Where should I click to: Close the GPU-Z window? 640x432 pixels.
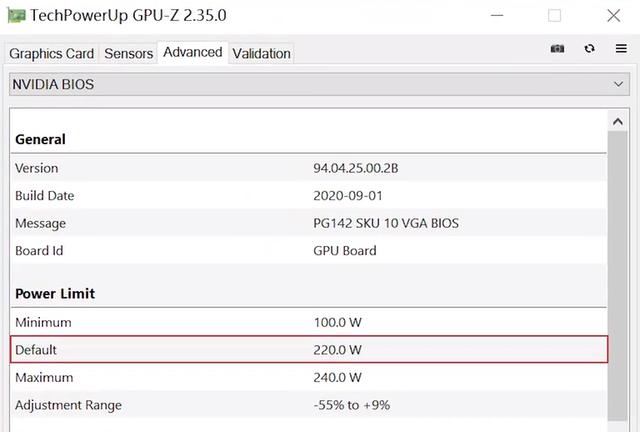click(x=613, y=16)
